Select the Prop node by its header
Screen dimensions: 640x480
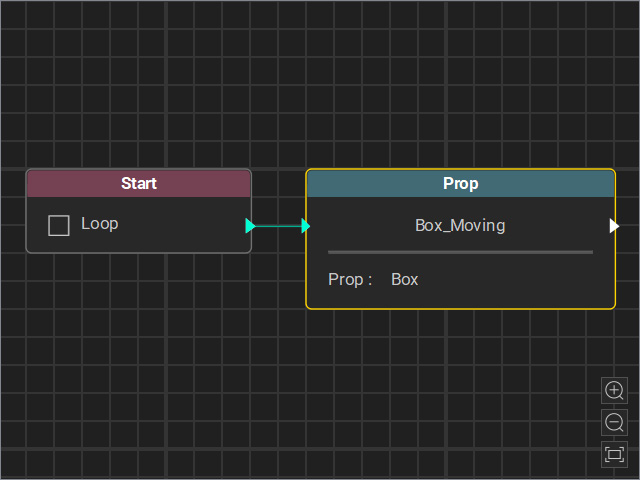460,184
